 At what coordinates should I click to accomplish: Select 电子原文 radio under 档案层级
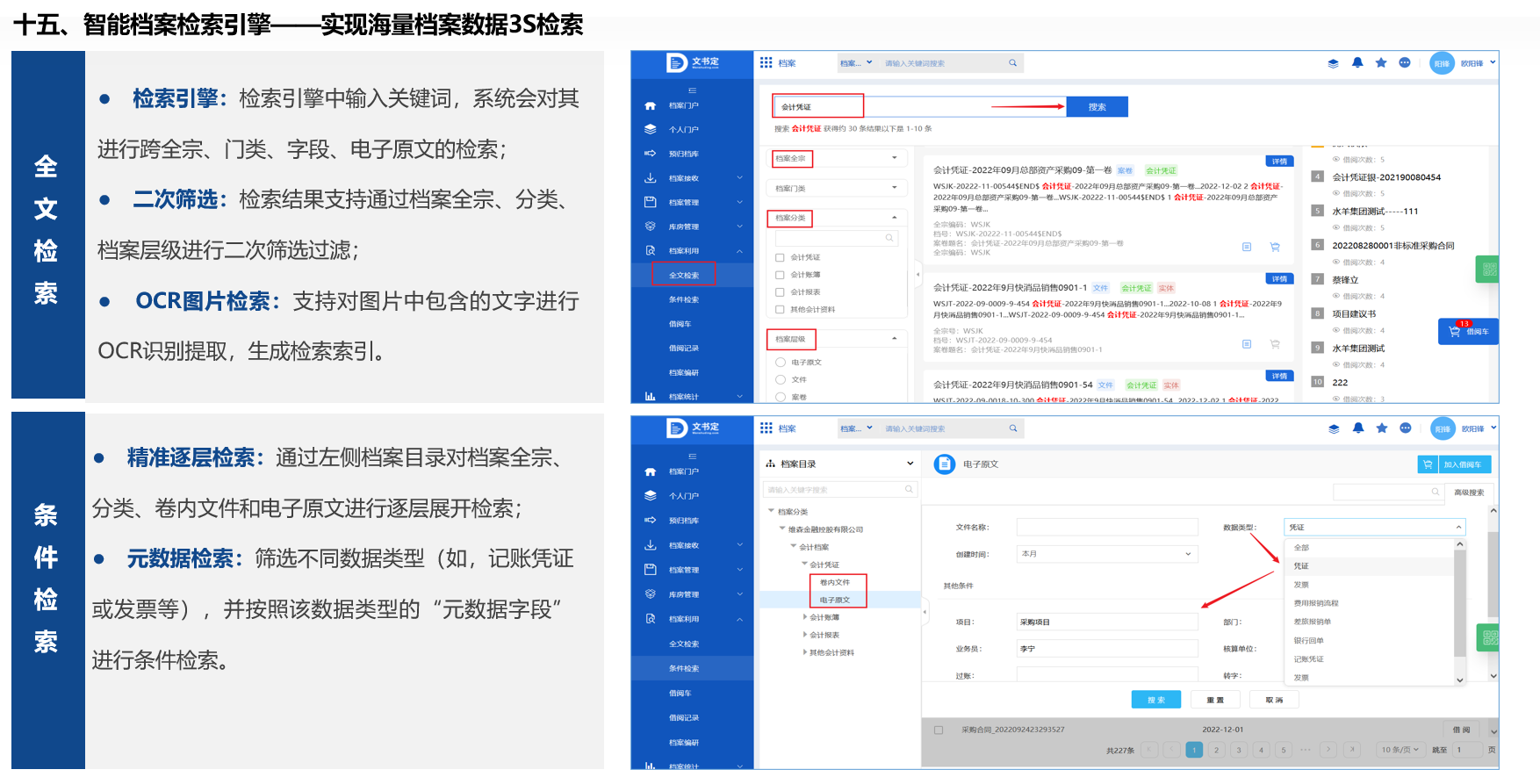780,362
